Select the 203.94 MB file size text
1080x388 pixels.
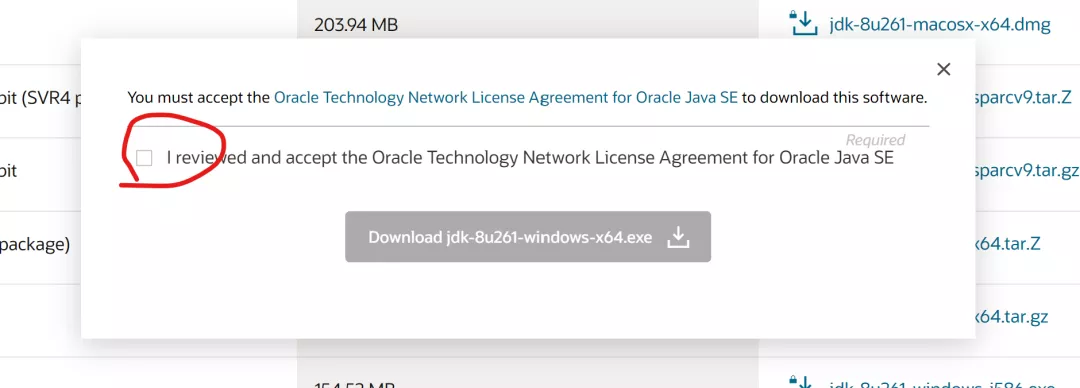pos(356,25)
